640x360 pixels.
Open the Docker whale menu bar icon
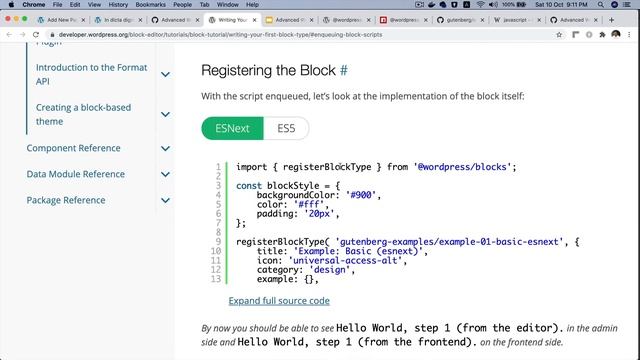(x=431, y=4)
